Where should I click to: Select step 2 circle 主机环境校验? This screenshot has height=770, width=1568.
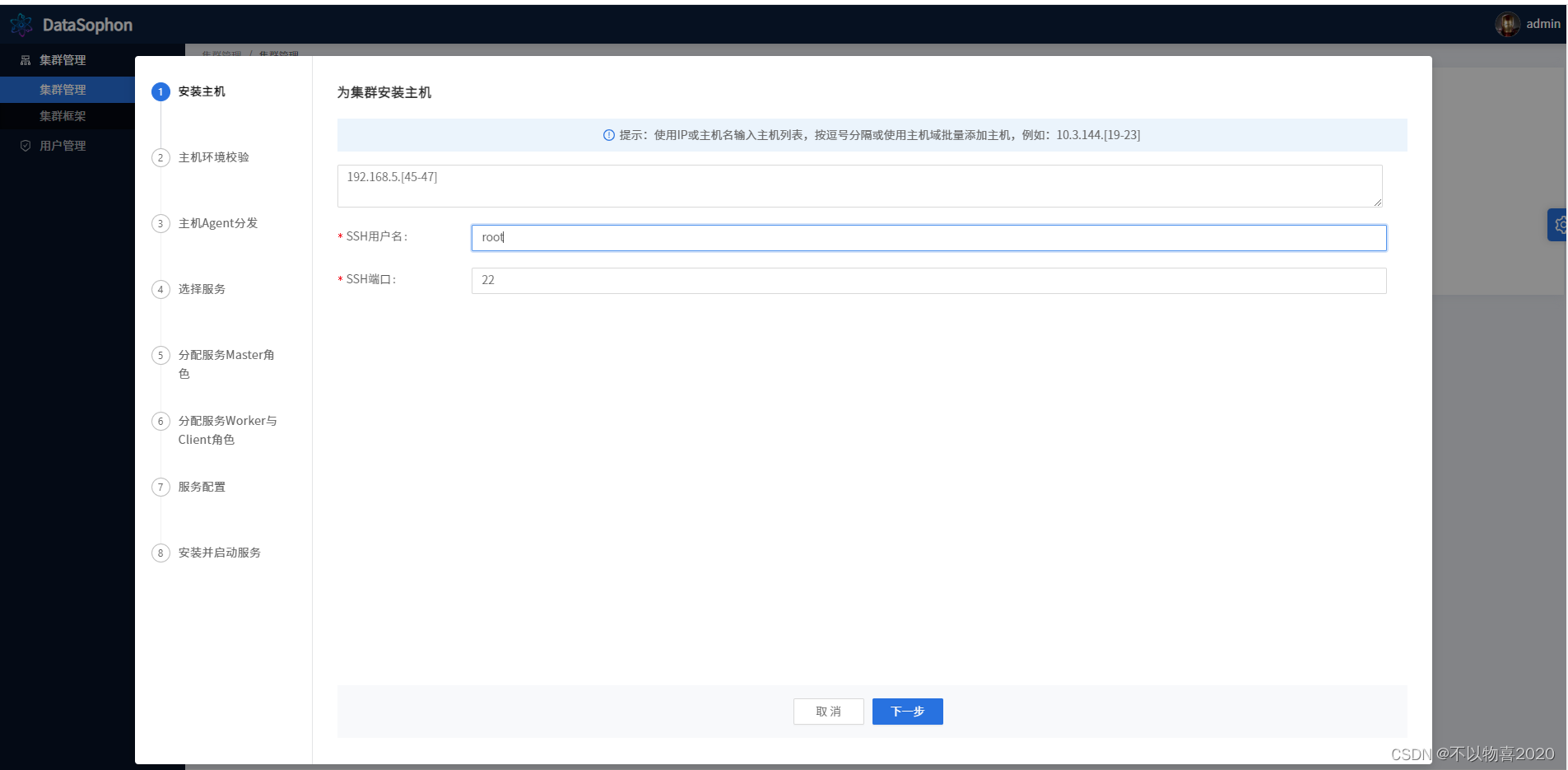coord(161,157)
